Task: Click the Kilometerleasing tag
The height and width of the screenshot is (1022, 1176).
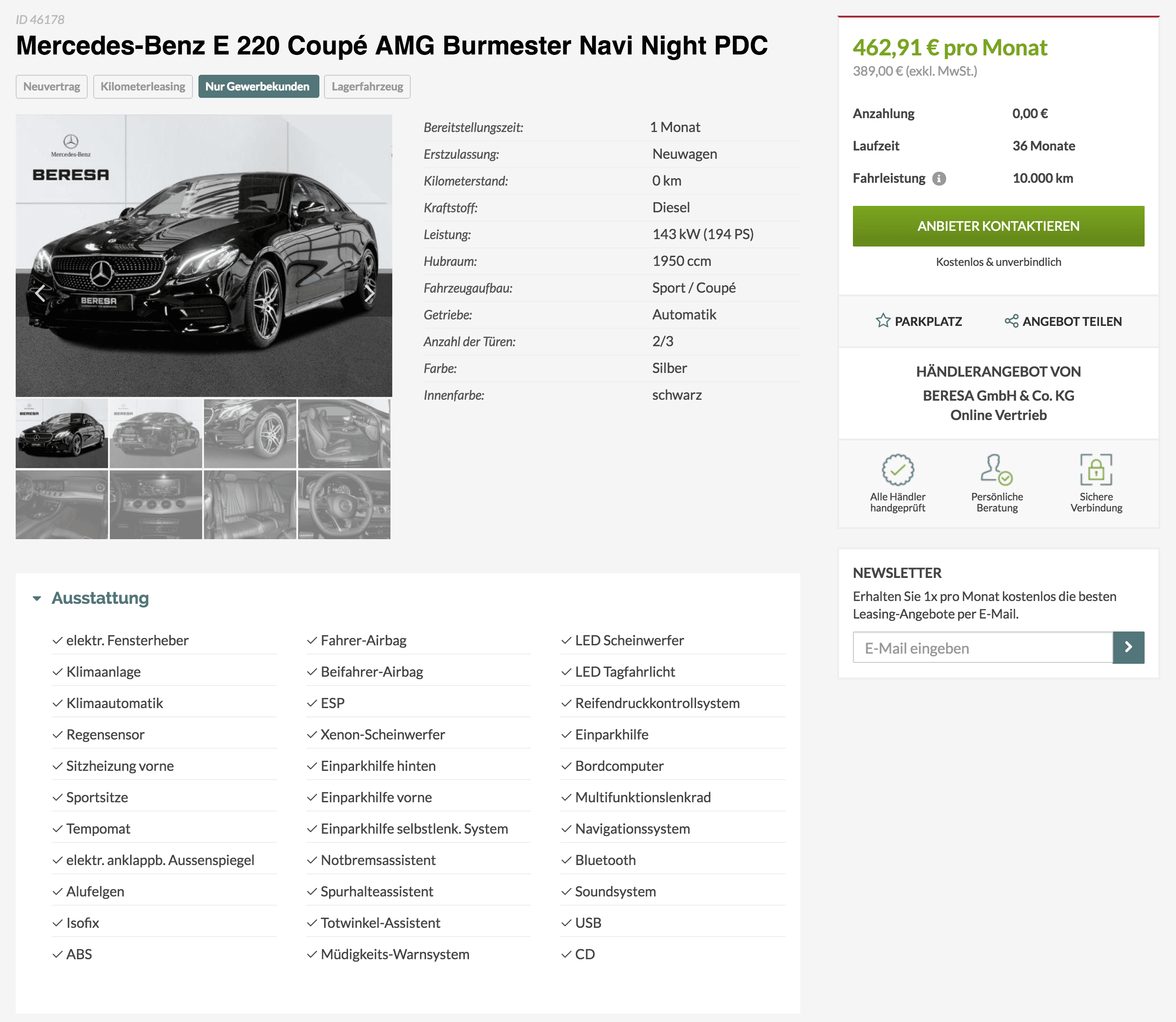Action: 143,87
